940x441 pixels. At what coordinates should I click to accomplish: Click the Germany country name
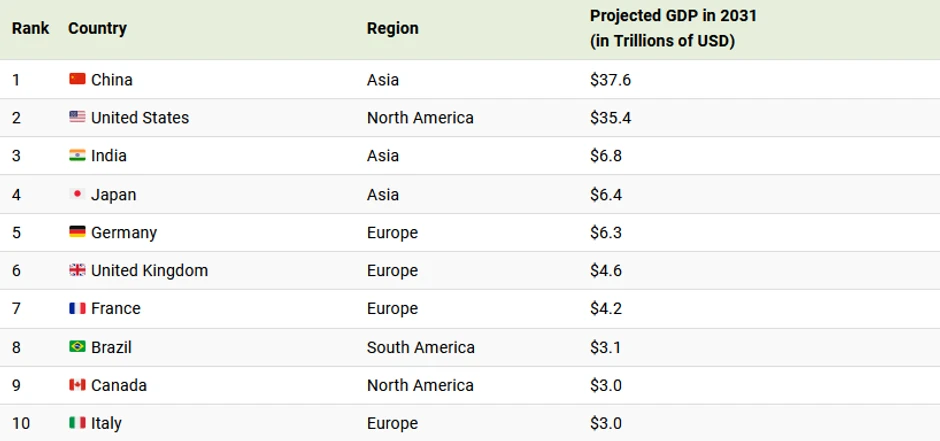124,232
